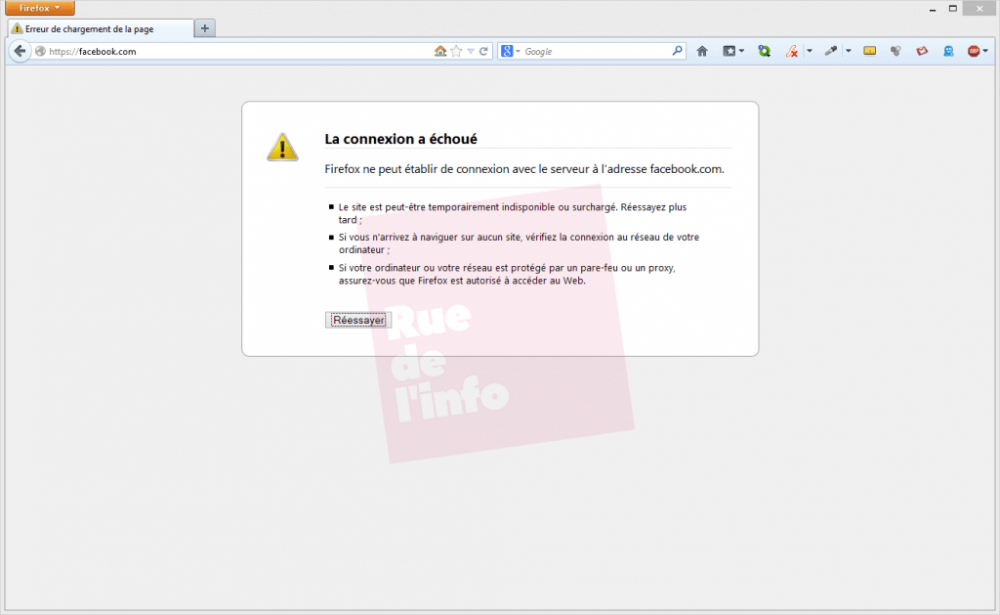The image size is (1000, 615).
Task: Click the red Adblock Plus stop-sign icon
Action: click(x=973, y=51)
